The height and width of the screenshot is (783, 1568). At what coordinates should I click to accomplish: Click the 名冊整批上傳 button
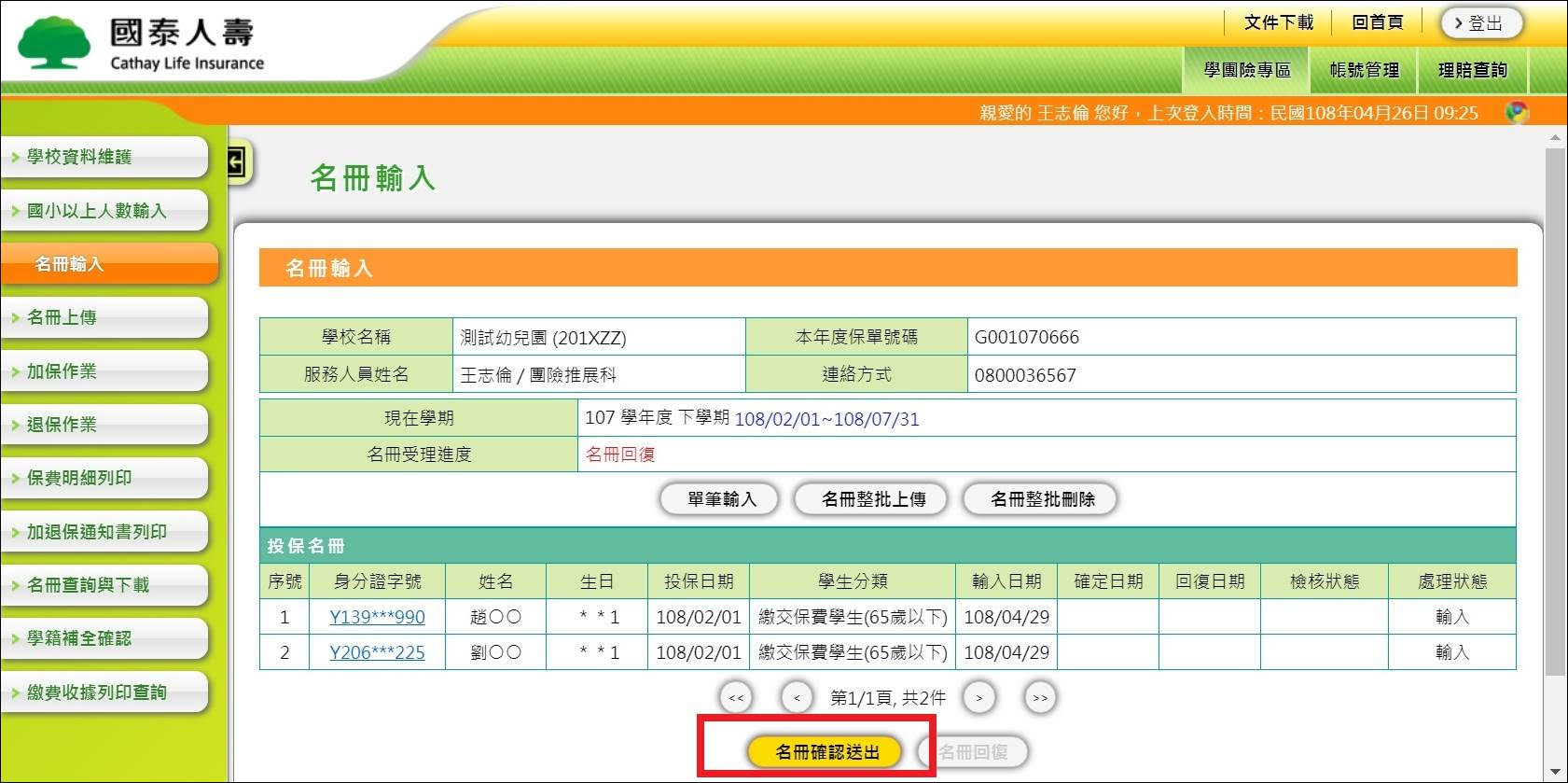pyautogui.click(x=872, y=499)
